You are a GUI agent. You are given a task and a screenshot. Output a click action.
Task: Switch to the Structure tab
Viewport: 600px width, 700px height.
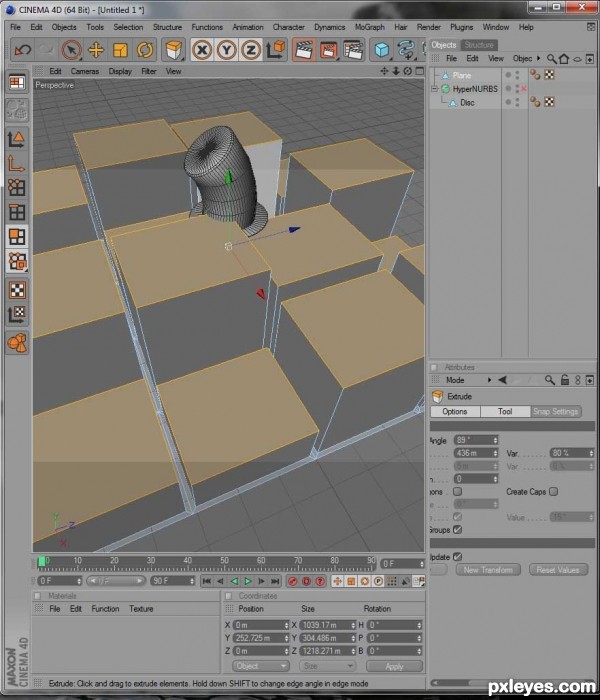coord(479,45)
